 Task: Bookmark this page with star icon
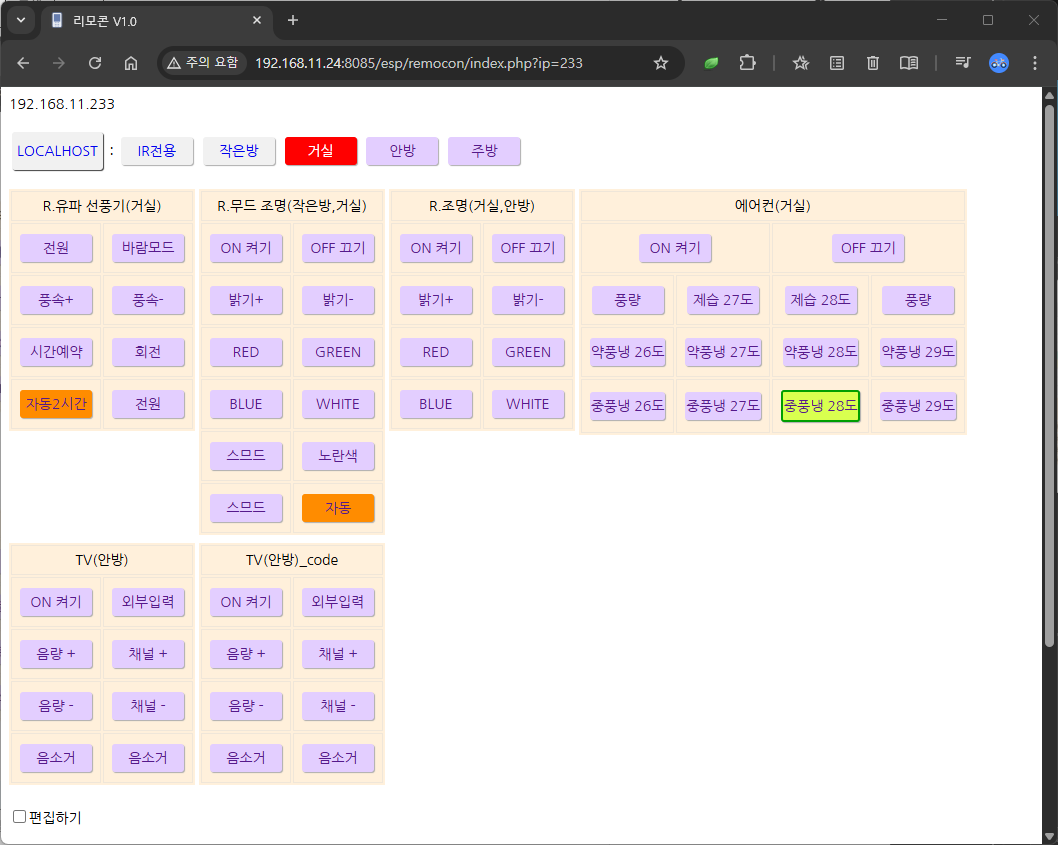[x=660, y=63]
